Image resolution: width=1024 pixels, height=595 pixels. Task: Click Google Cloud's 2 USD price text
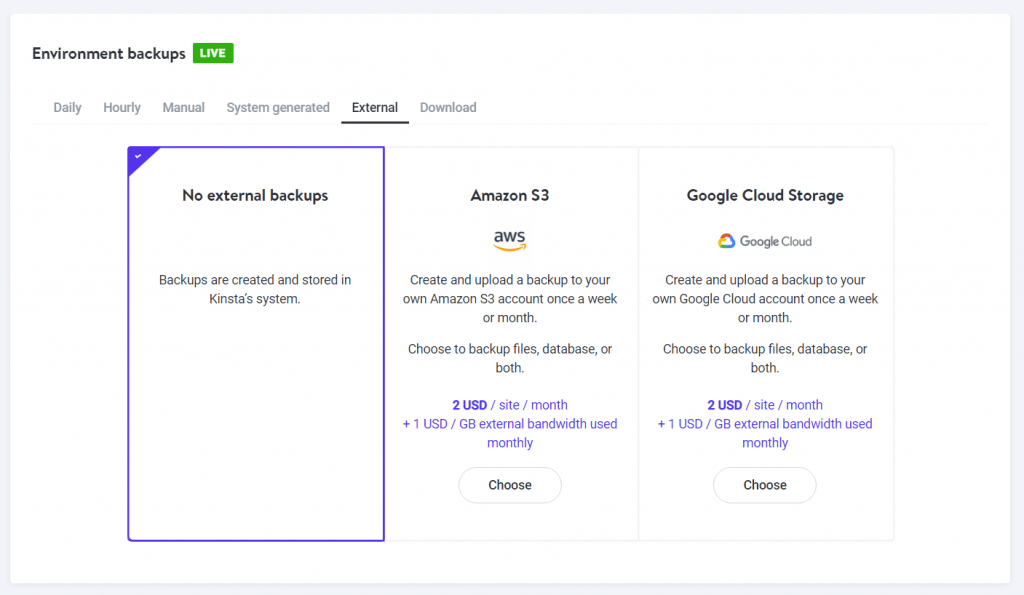click(x=725, y=405)
